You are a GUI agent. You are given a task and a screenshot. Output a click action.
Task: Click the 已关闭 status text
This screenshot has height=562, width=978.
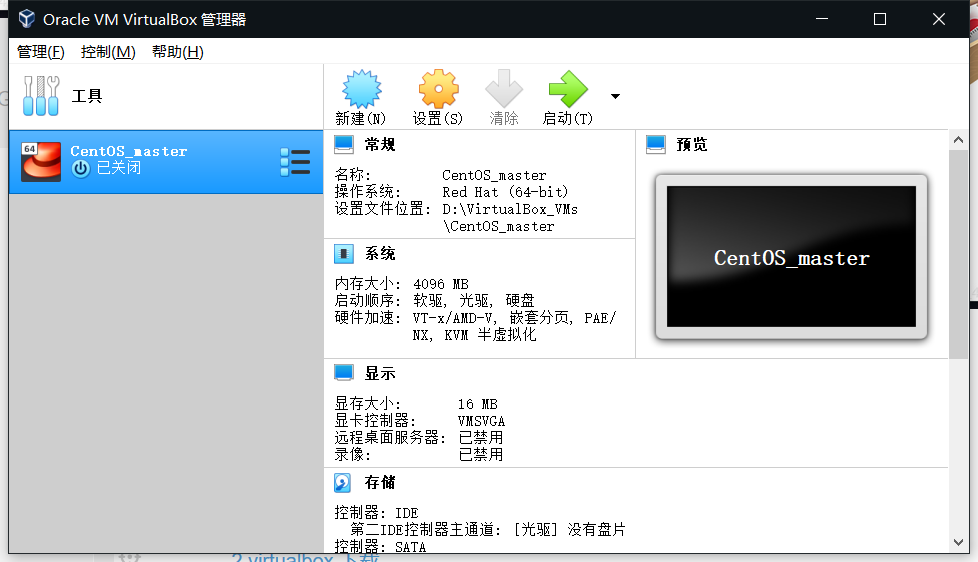coord(119,168)
